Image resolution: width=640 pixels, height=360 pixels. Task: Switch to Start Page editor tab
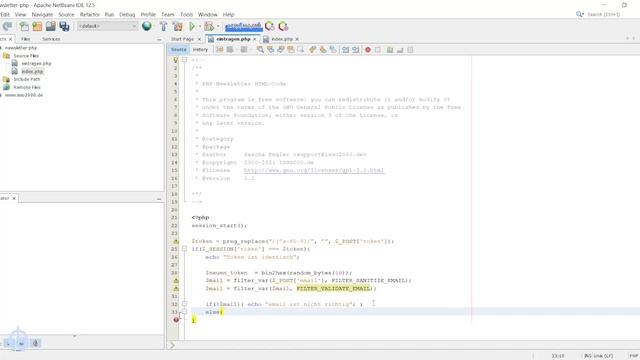click(x=182, y=39)
